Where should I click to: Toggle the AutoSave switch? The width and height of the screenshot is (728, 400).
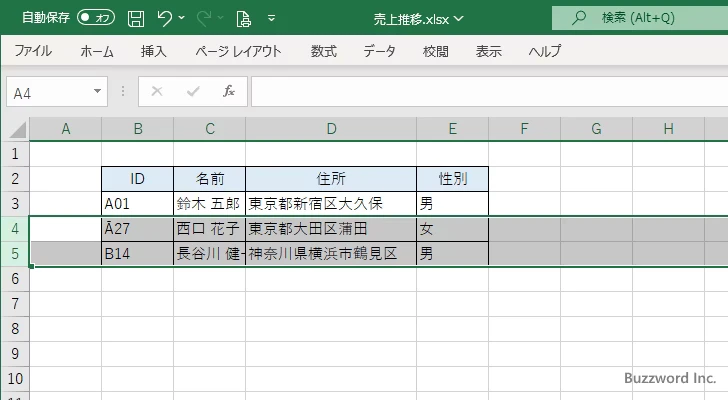(x=96, y=18)
